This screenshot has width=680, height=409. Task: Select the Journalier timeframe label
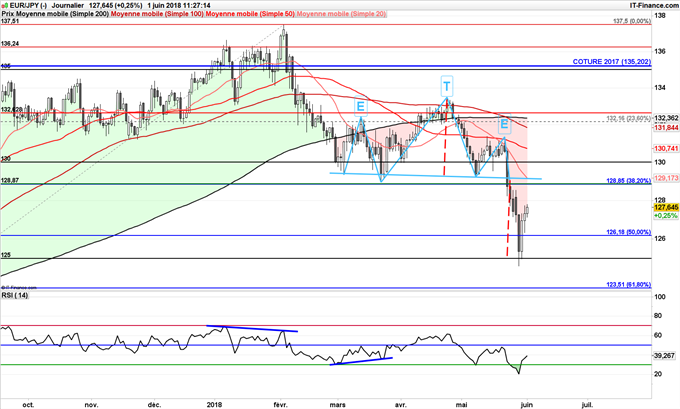(68, 6)
